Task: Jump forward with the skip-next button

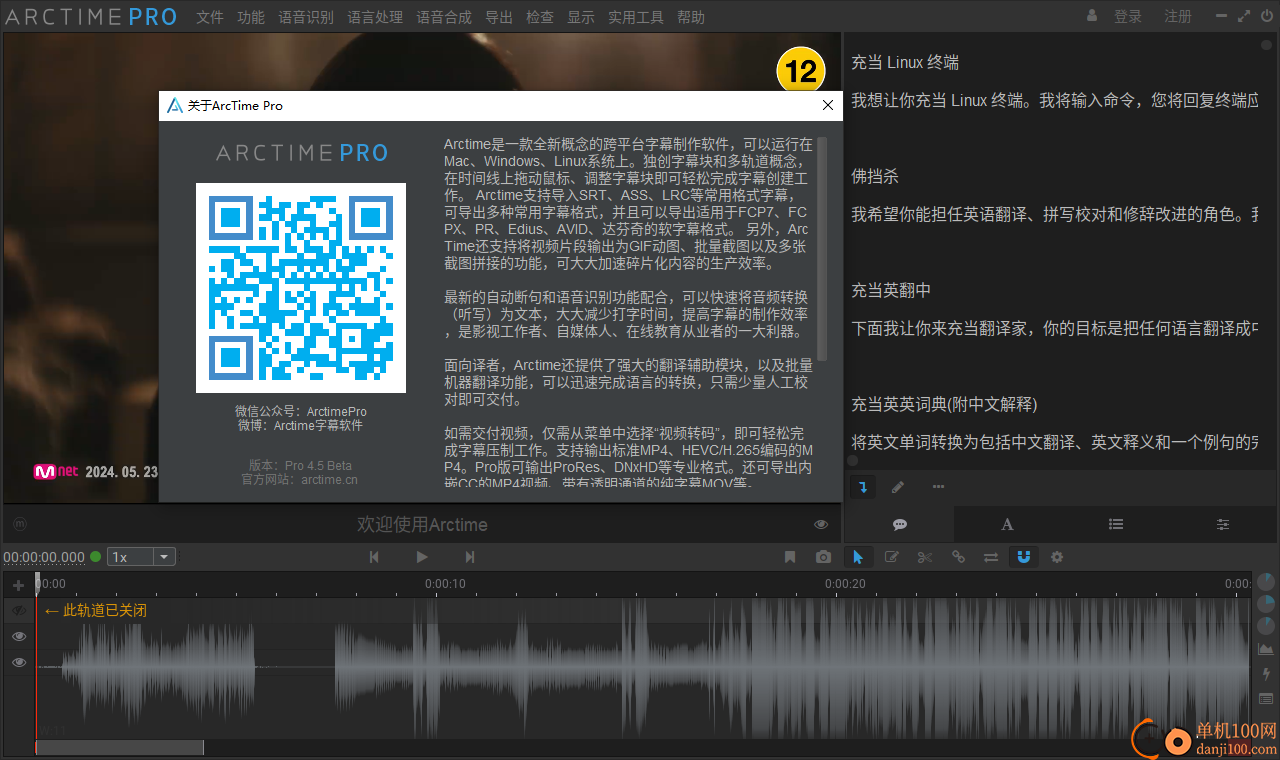Action: (x=470, y=557)
